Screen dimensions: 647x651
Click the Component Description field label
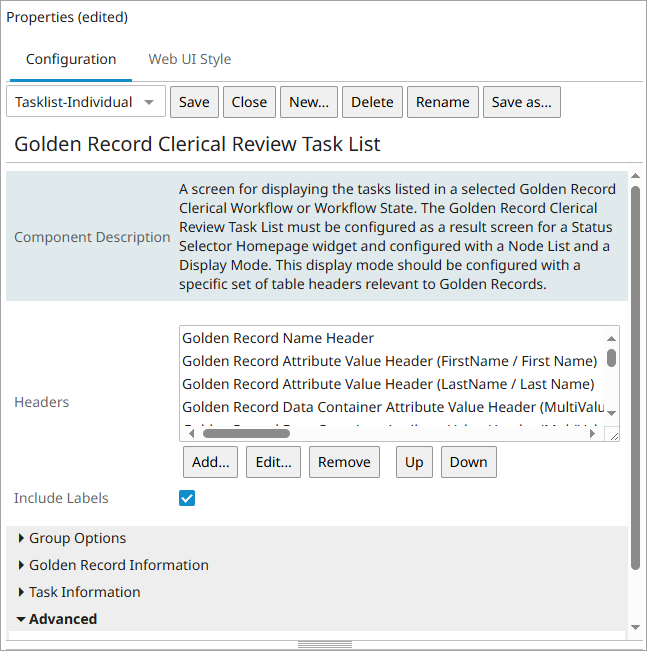point(92,237)
